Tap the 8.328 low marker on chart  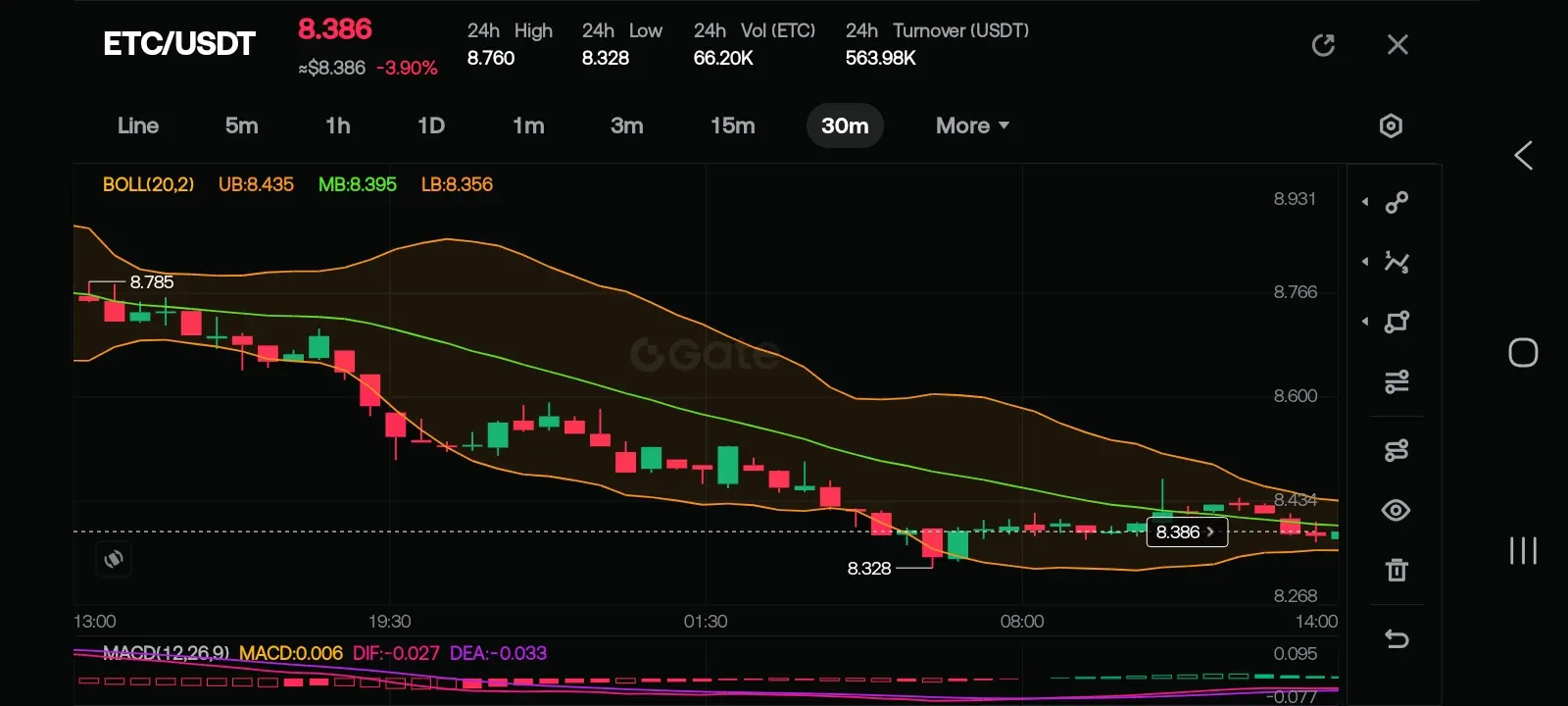(869, 569)
